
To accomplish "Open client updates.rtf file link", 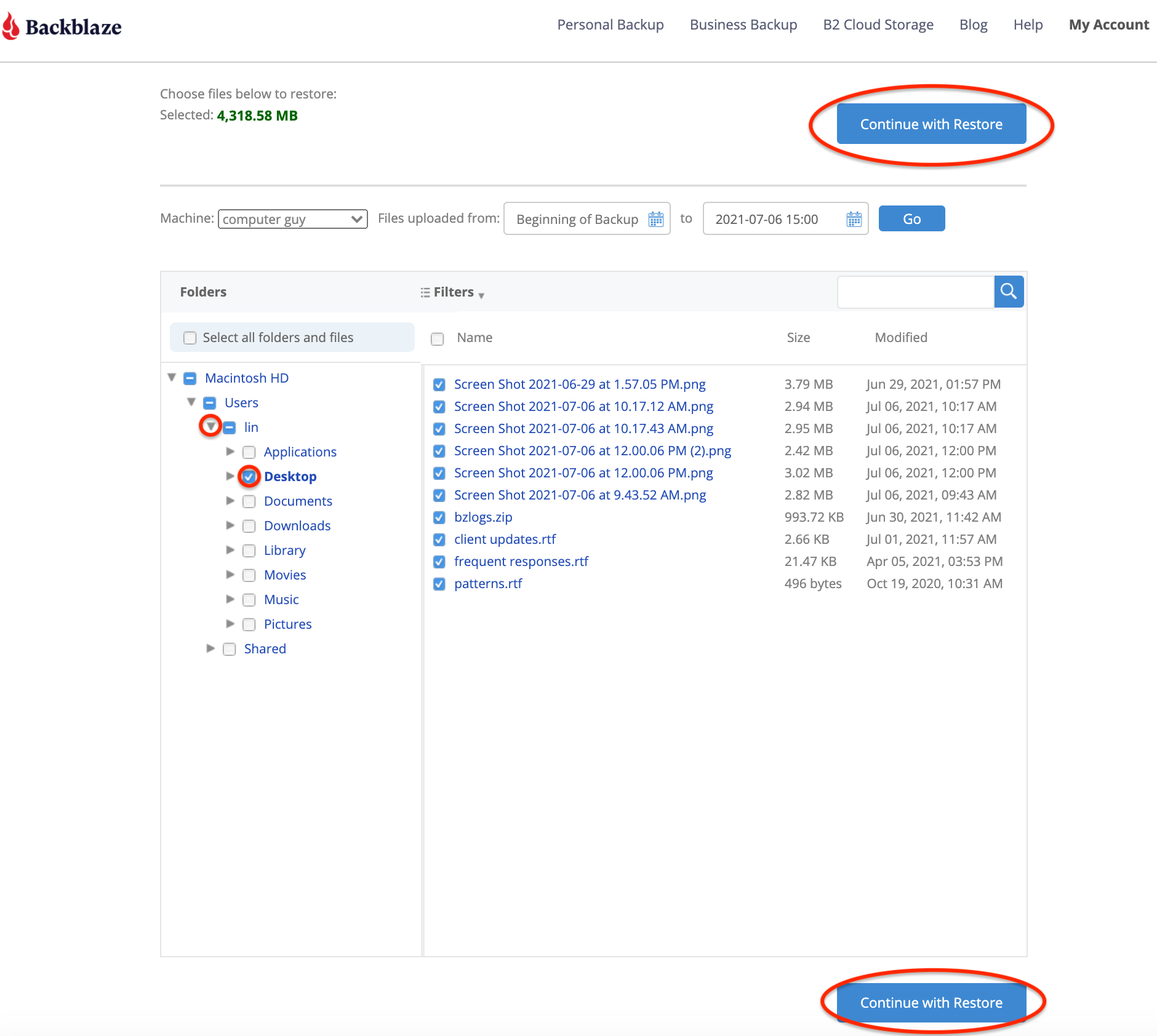I will pyautogui.click(x=505, y=540).
